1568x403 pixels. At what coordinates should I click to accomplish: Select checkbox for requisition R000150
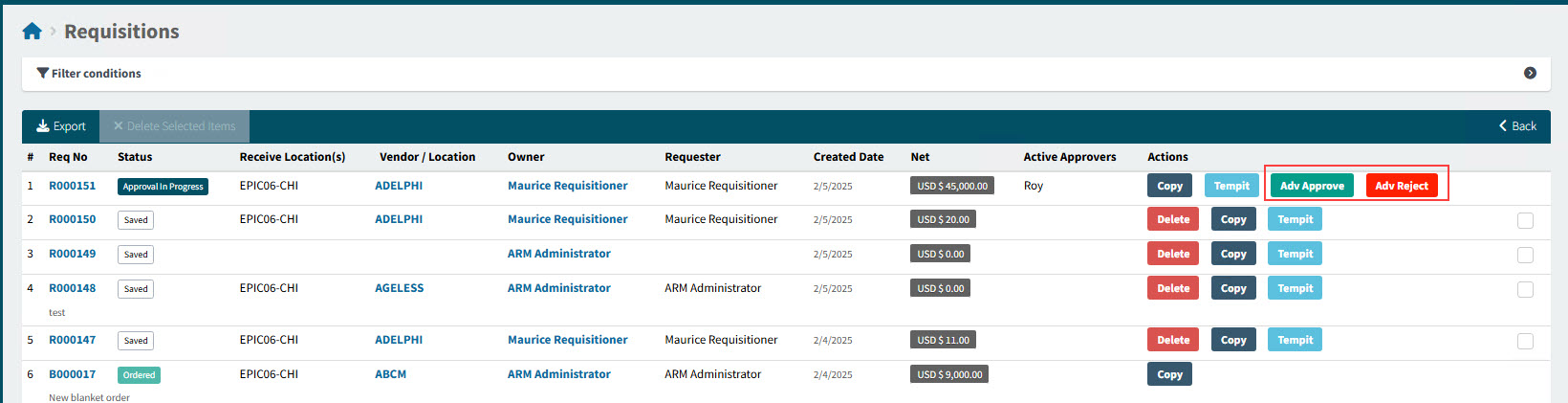(1525, 220)
